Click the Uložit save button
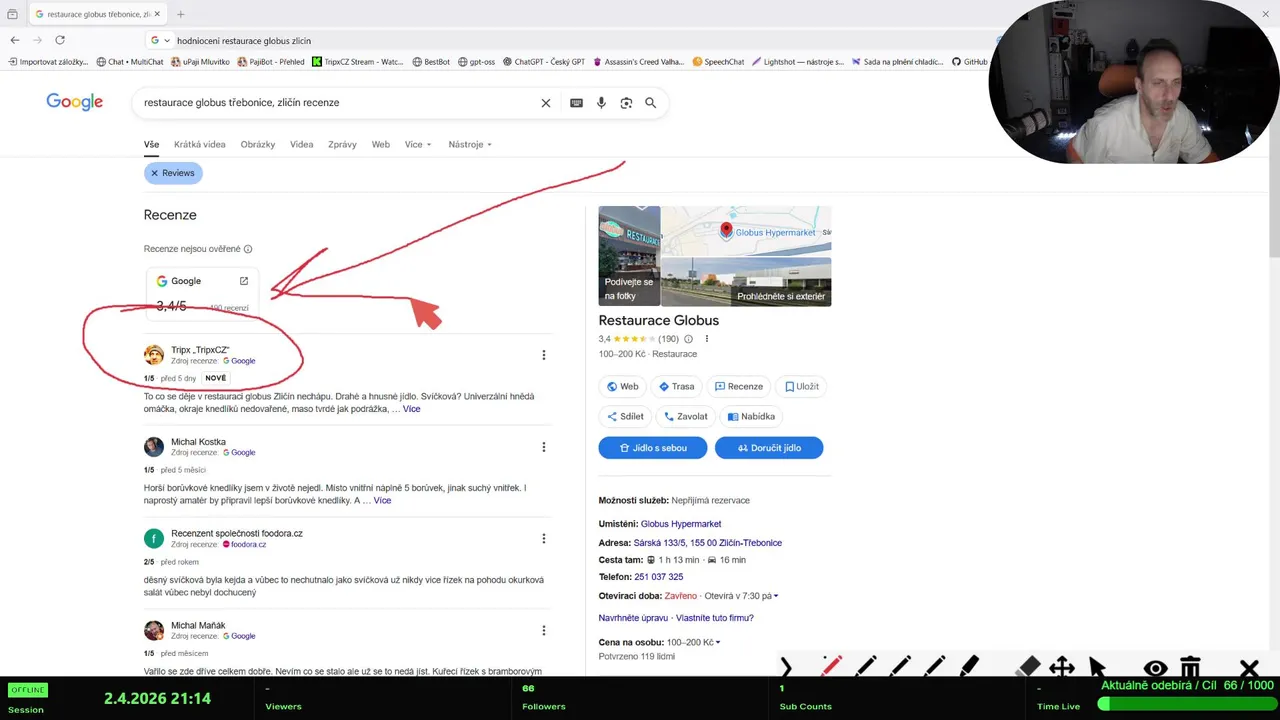The image size is (1280, 720). click(802, 386)
